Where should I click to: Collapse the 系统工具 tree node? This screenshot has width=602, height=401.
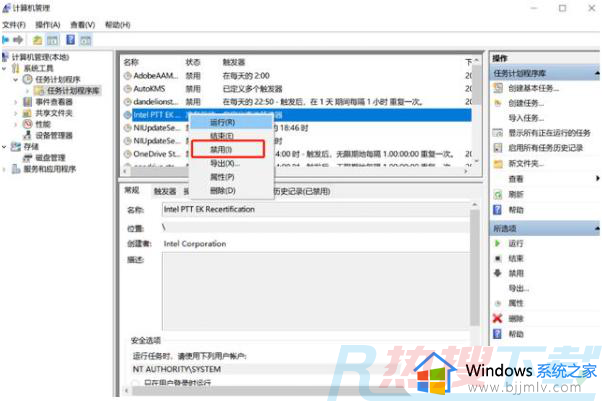[4, 68]
